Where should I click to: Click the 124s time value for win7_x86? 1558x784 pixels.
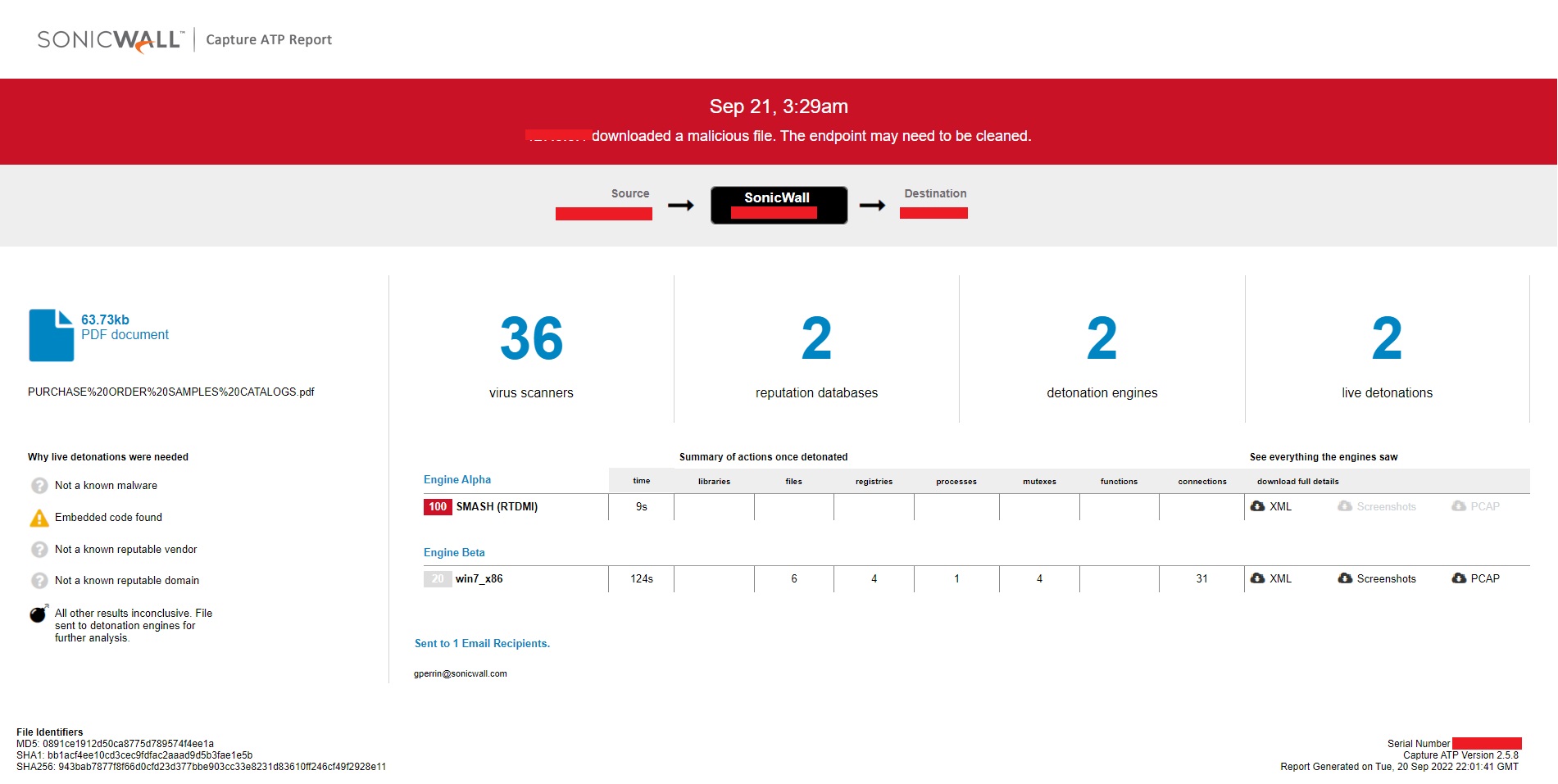click(642, 579)
